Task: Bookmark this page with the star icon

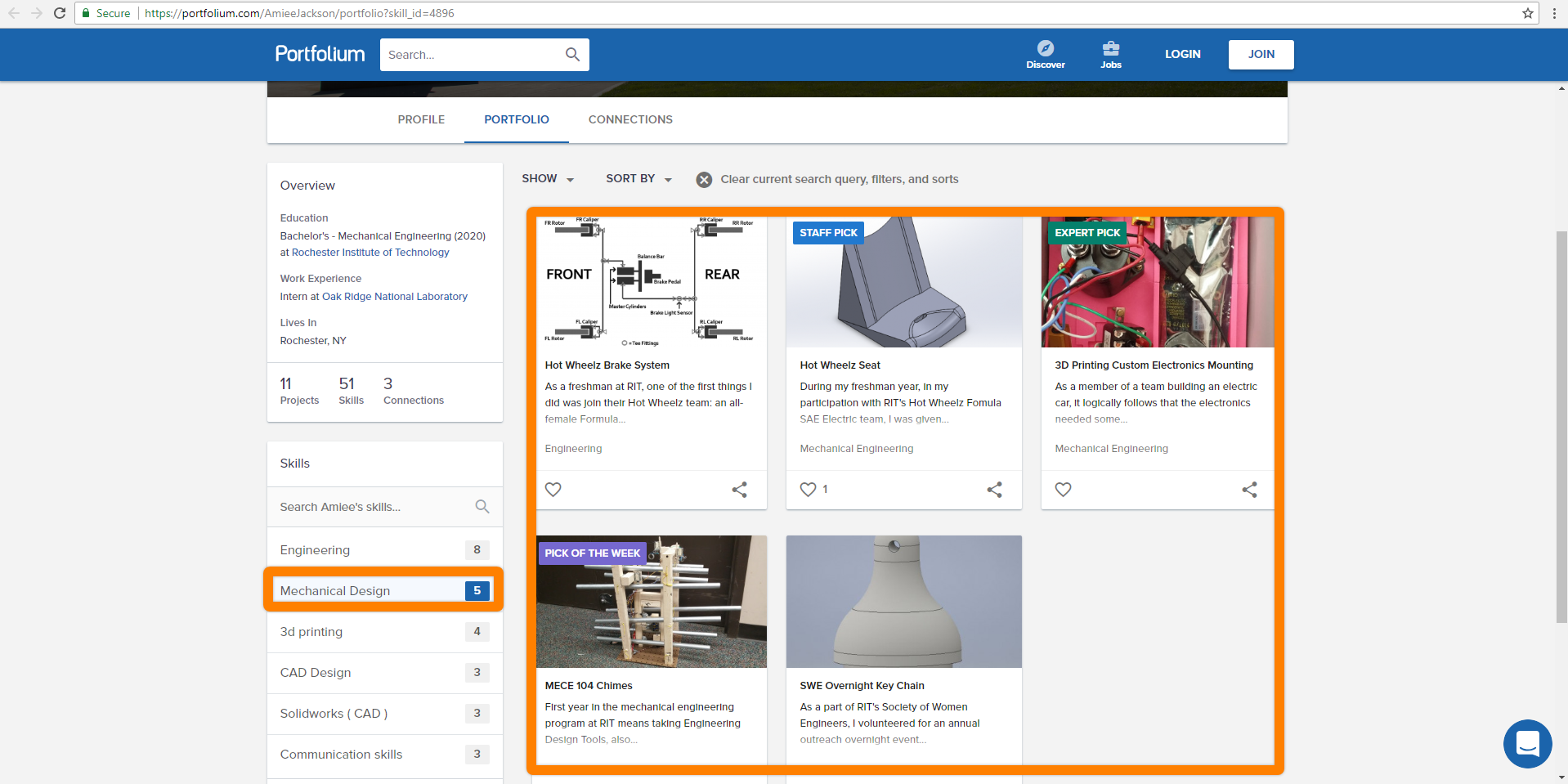Action: pyautogui.click(x=1528, y=13)
